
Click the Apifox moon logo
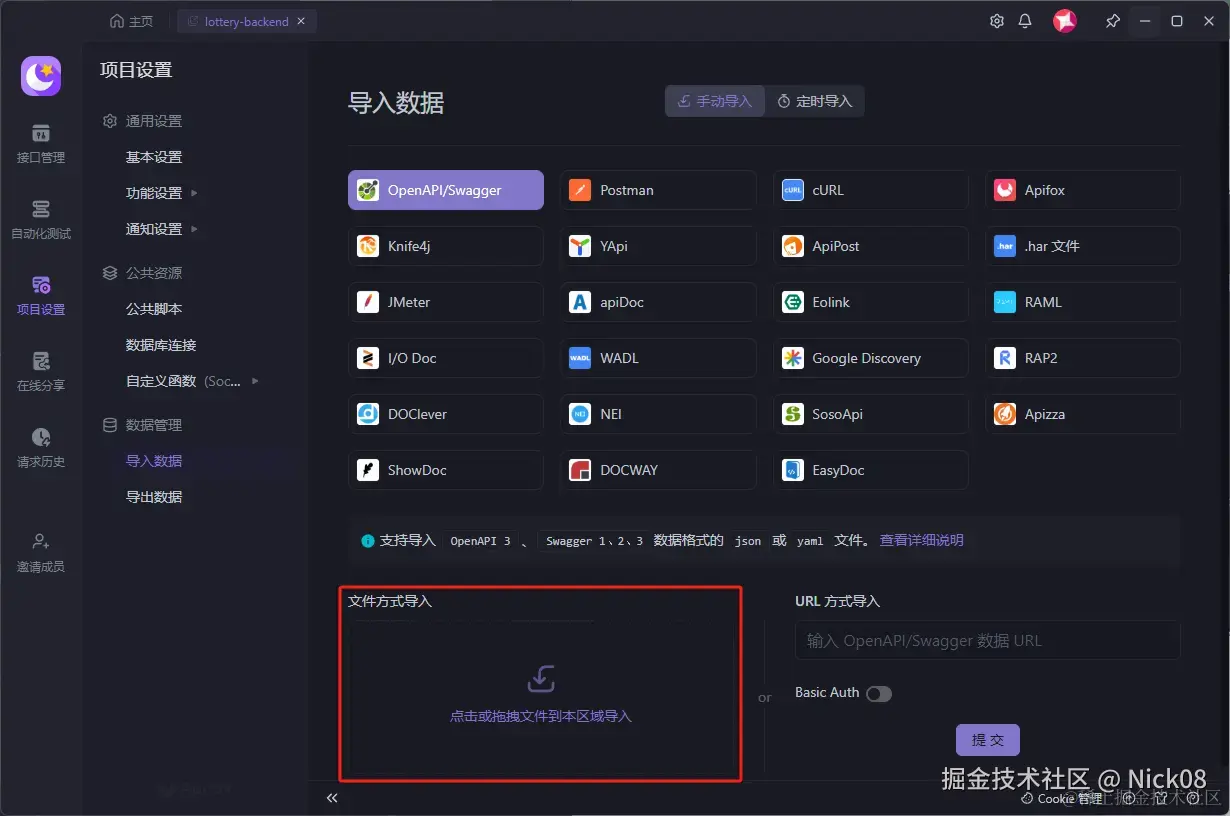(x=41, y=76)
